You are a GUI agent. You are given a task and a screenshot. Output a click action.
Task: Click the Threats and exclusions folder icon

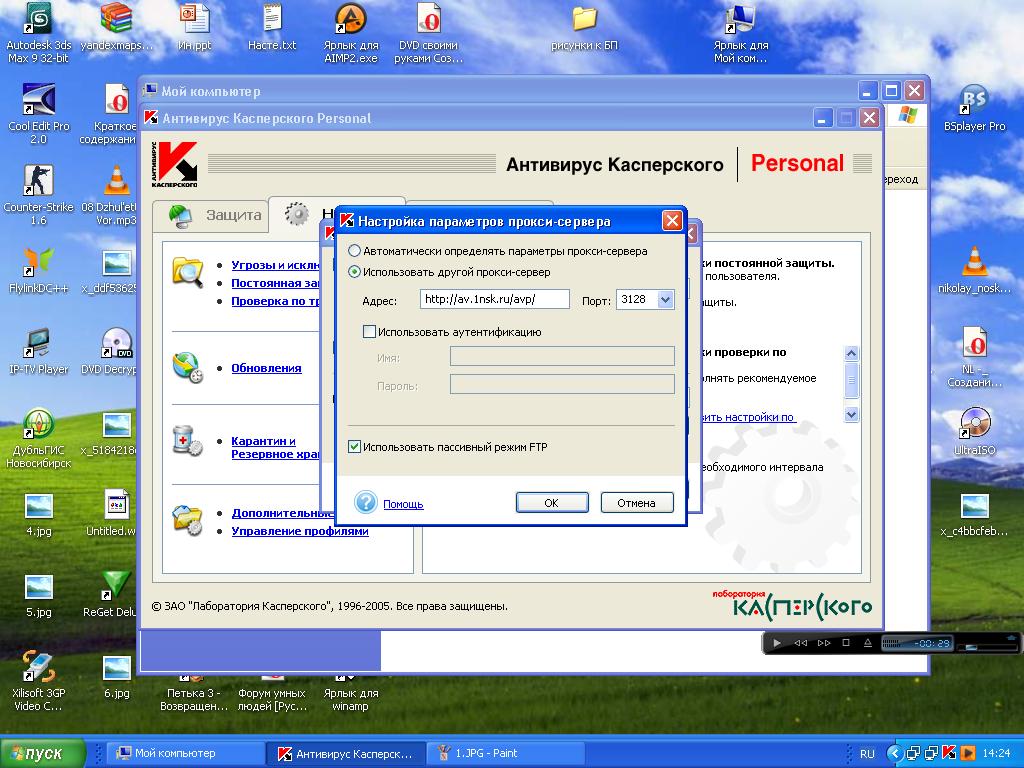pyautogui.click(x=188, y=272)
